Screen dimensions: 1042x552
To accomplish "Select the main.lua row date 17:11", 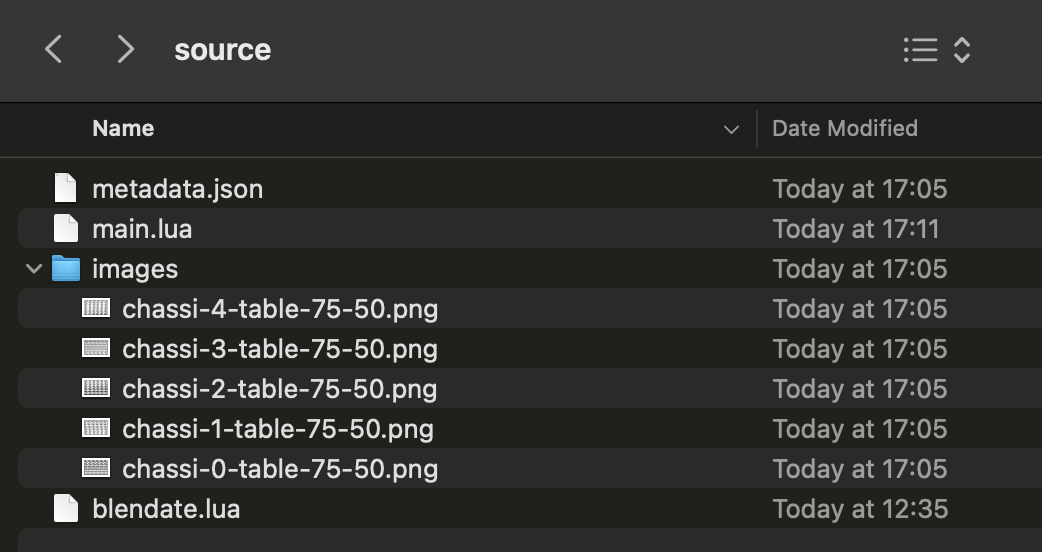I will click(856, 229).
